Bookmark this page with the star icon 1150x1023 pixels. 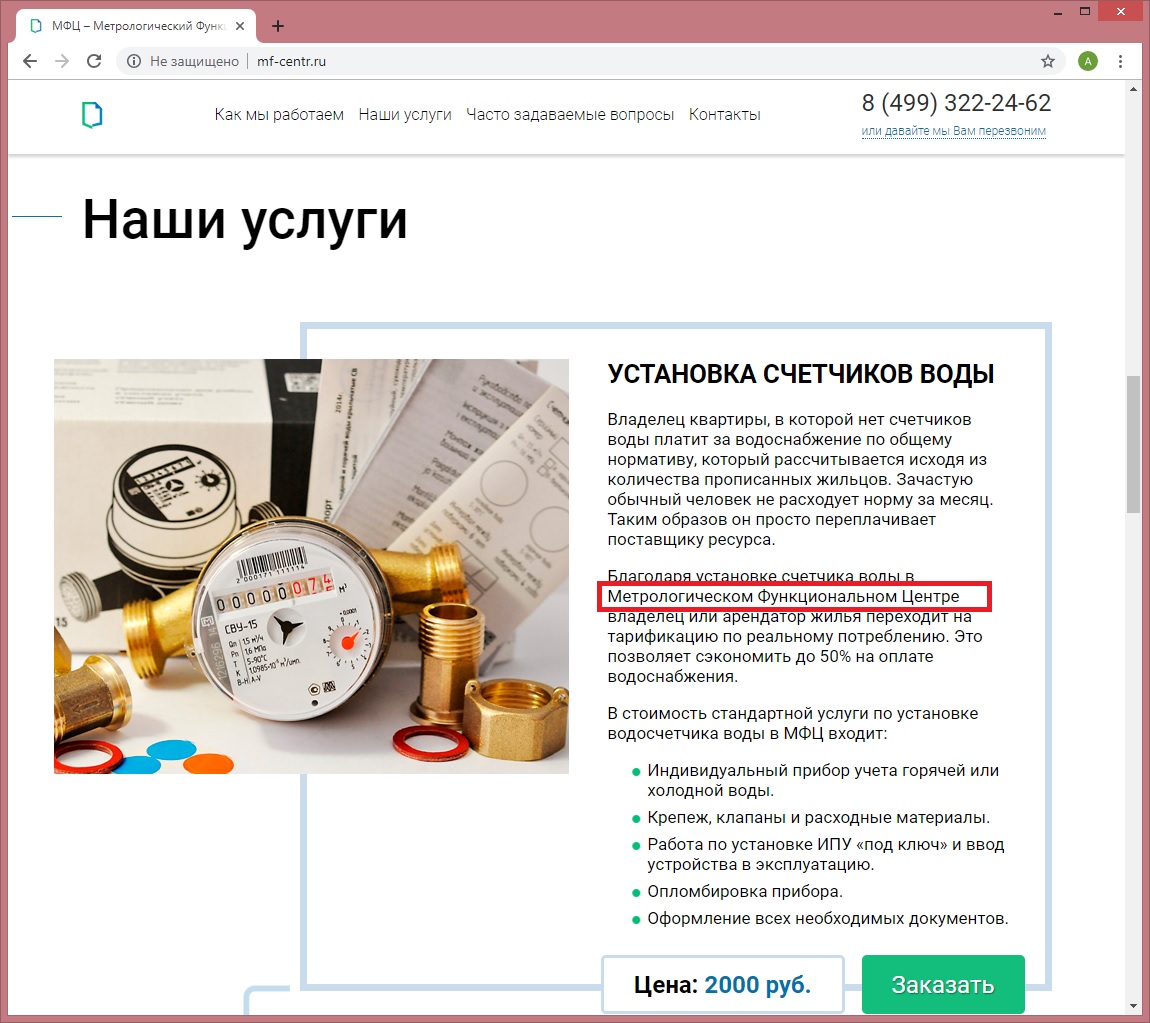[1047, 61]
